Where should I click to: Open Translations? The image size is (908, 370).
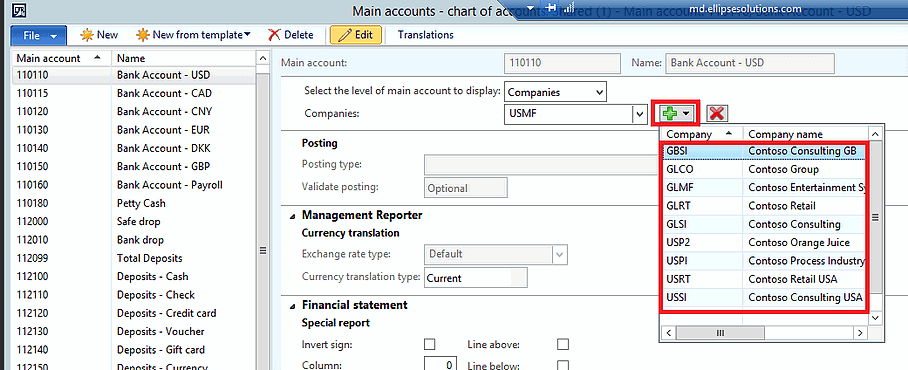tap(426, 35)
